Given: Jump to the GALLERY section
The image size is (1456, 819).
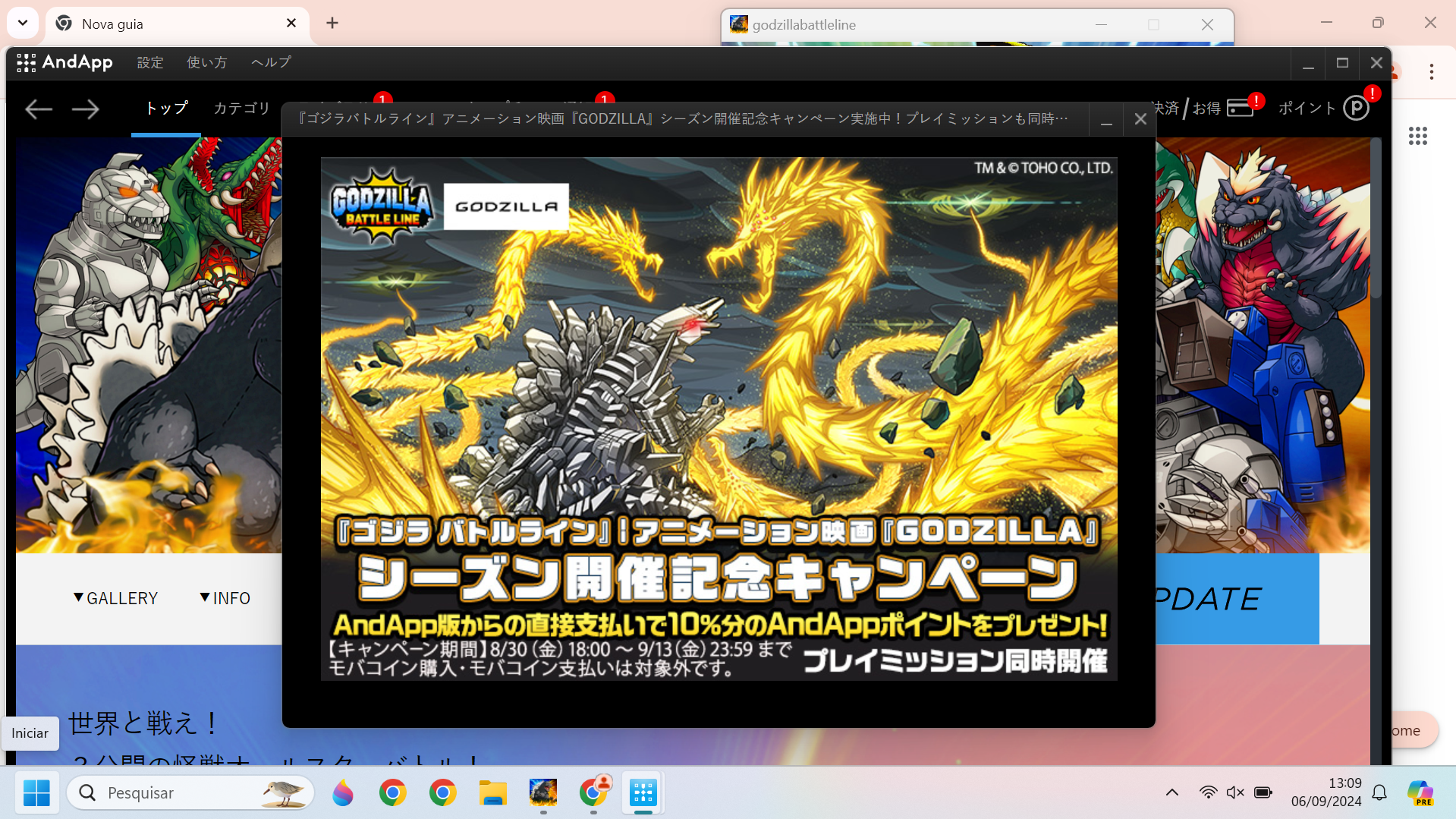Looking at the screenshot, I should (115, 598).
